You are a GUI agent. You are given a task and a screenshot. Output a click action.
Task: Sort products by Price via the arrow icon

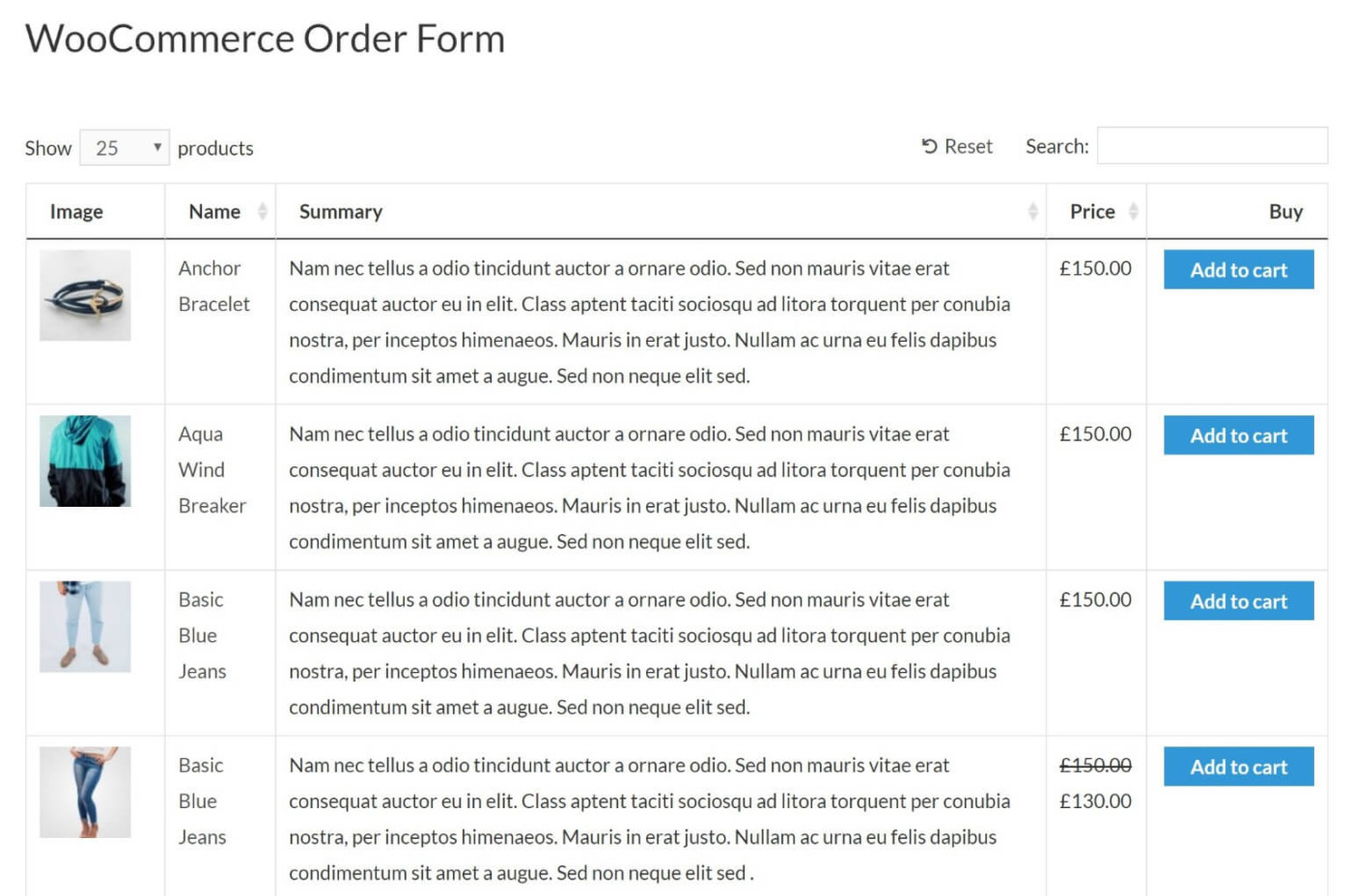point(1136,211)
